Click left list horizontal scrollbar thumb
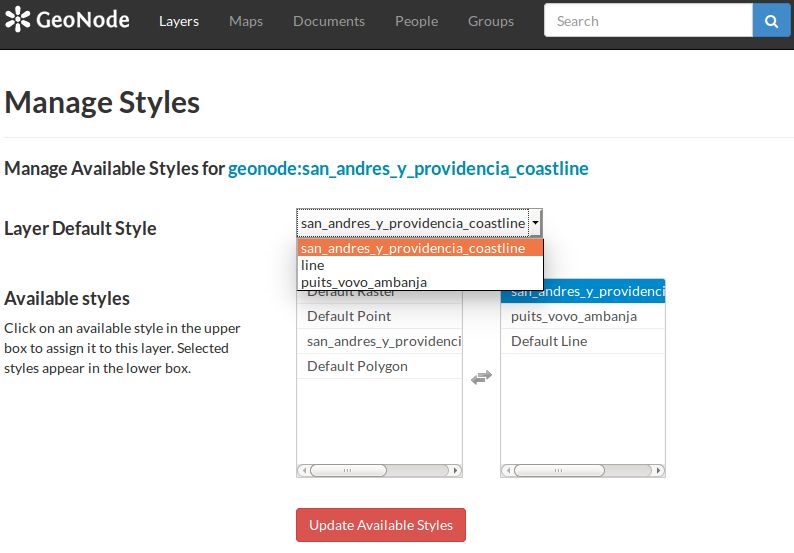Image resolution: width=794 pixels, height=553 pixels. [348, 470]
